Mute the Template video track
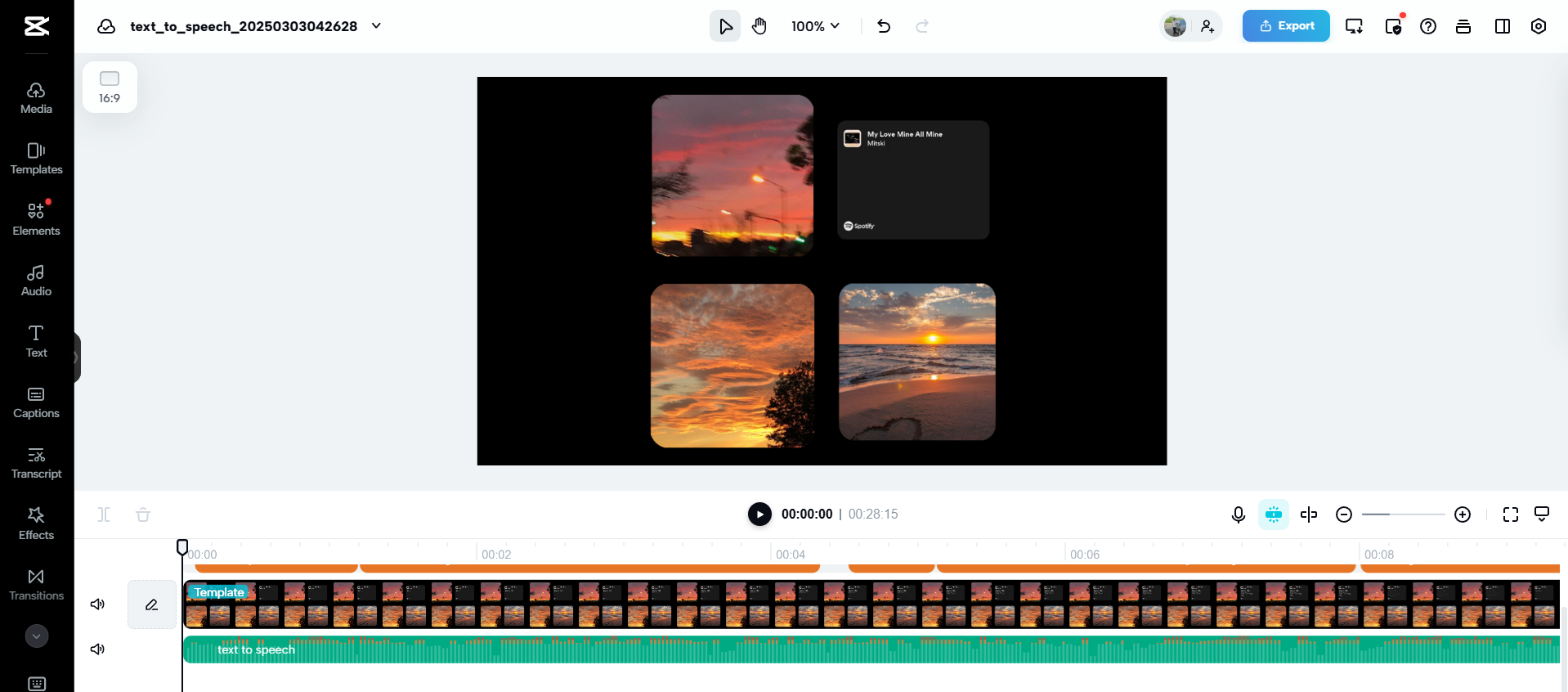Screen dimensions: 1568x692 click(97, 604)
